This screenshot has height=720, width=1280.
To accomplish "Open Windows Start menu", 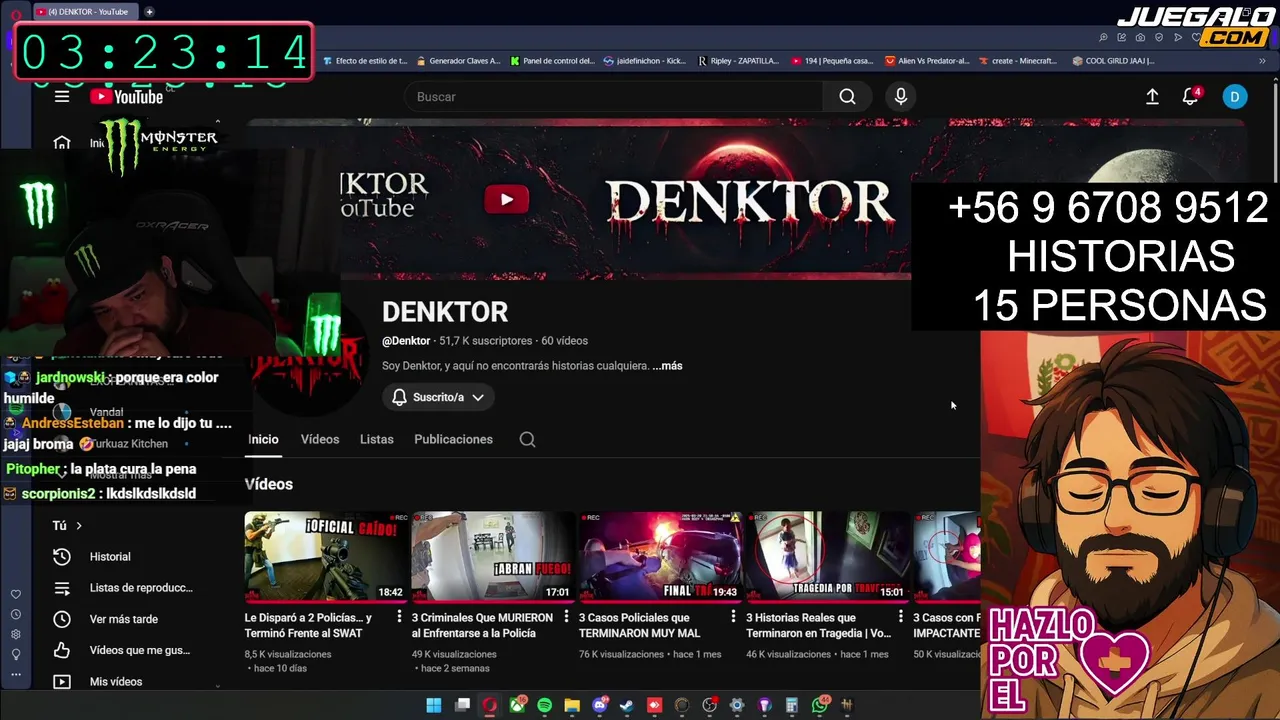I will pyautogui.click(x=433, y=705).
